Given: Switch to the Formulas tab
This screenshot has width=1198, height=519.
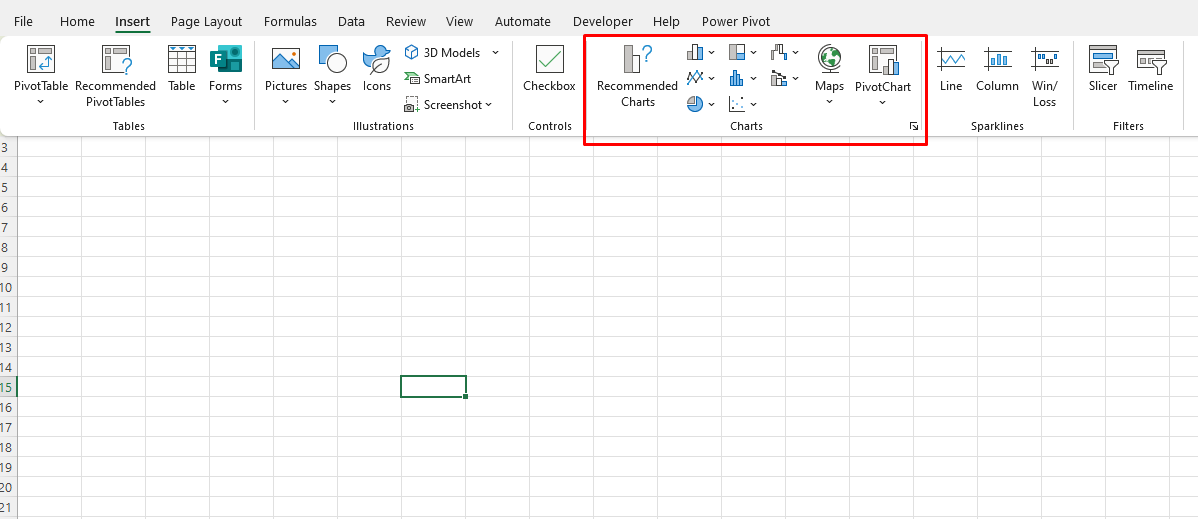Looking at the screenshot, I should coord(290,21).
